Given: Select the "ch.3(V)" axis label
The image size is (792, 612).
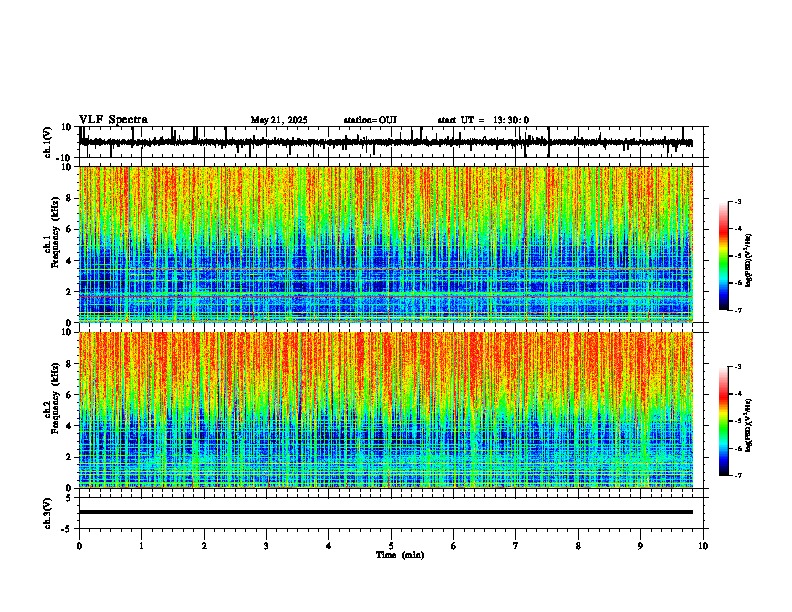Looking at the screenshot, I should [x=48, y=514].
